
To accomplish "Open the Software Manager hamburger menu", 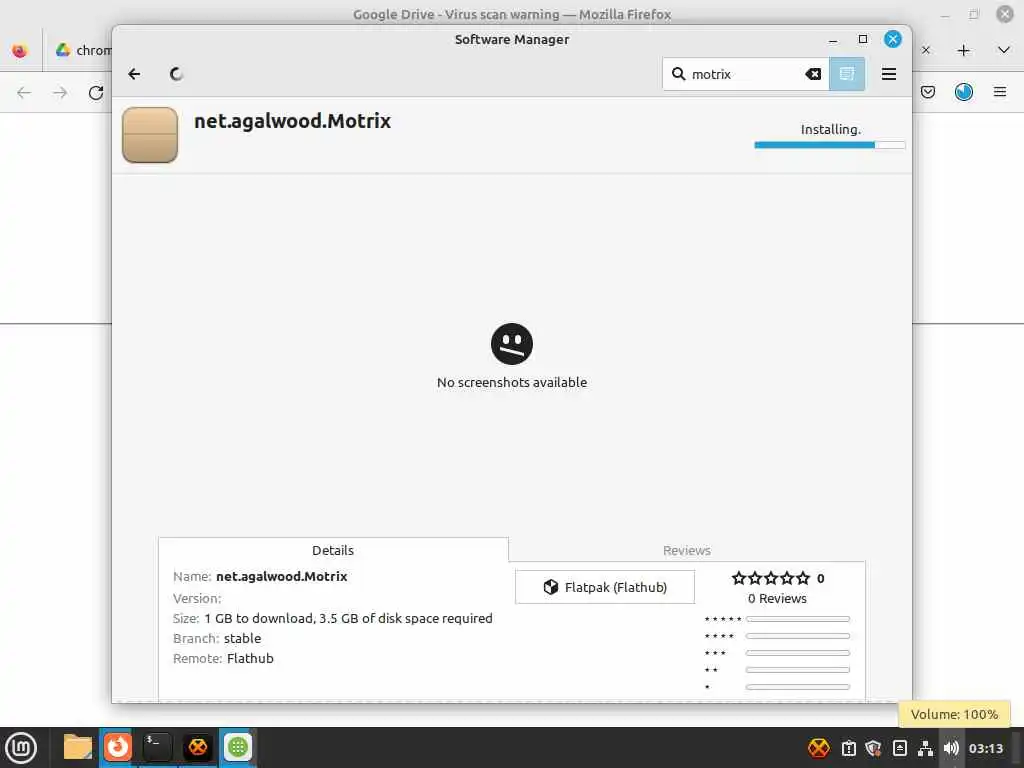I will (889, 74).
